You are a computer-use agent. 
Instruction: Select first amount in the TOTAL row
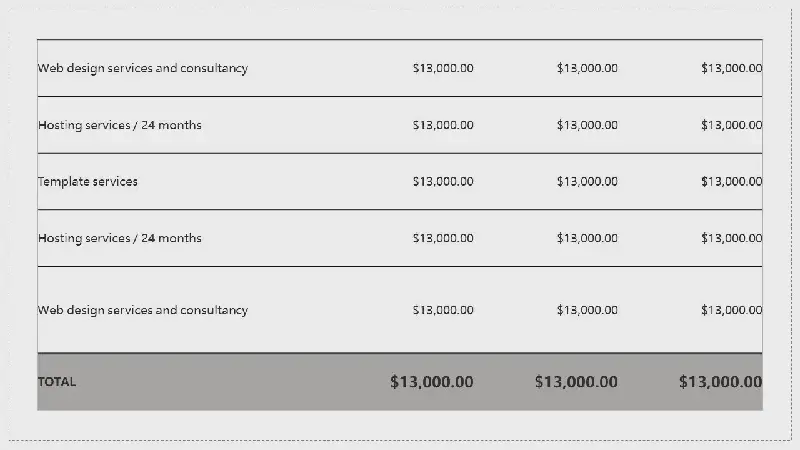(432, 382)
